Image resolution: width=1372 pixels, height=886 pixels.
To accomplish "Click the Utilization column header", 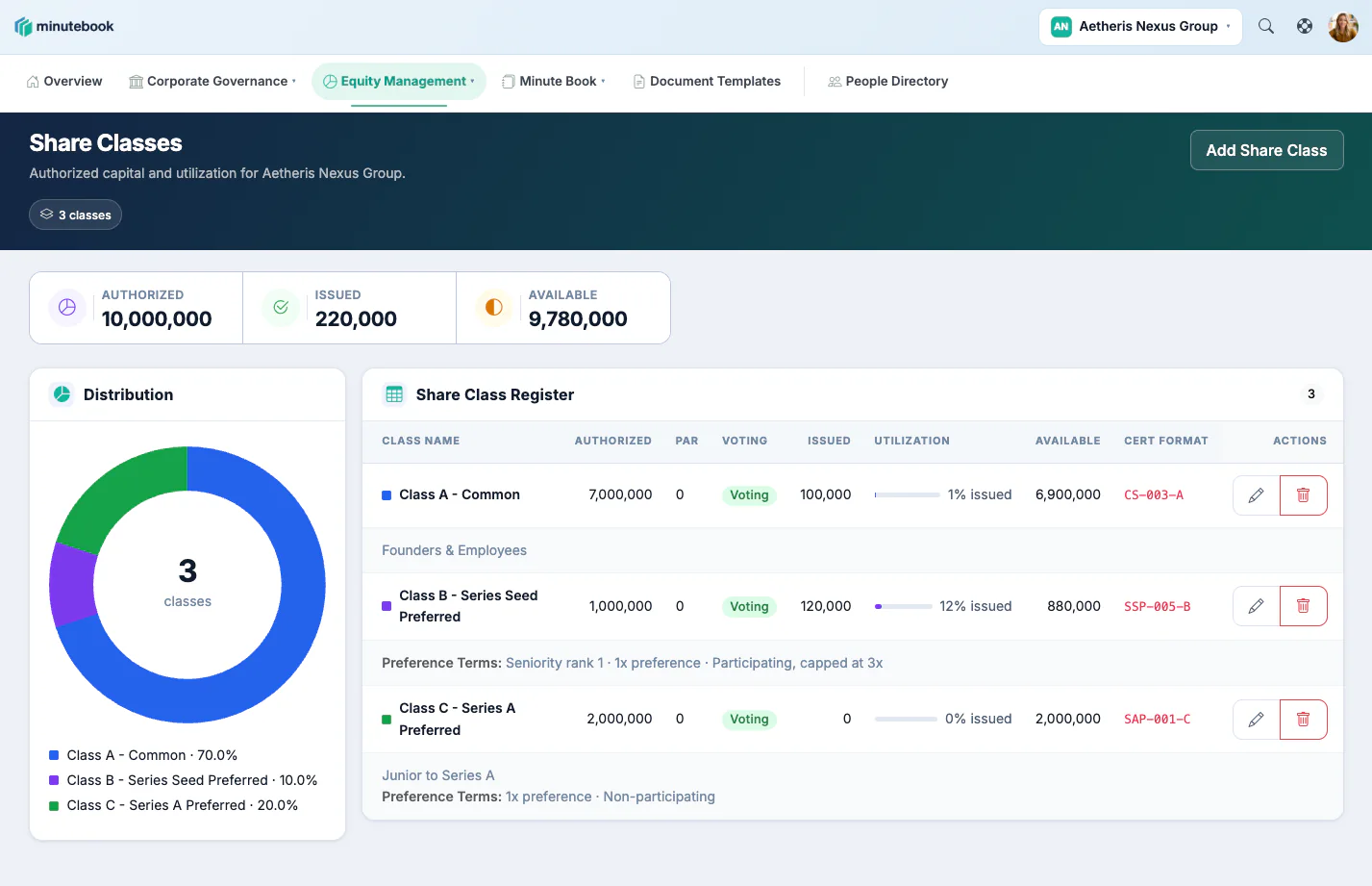I will (911, 442).
